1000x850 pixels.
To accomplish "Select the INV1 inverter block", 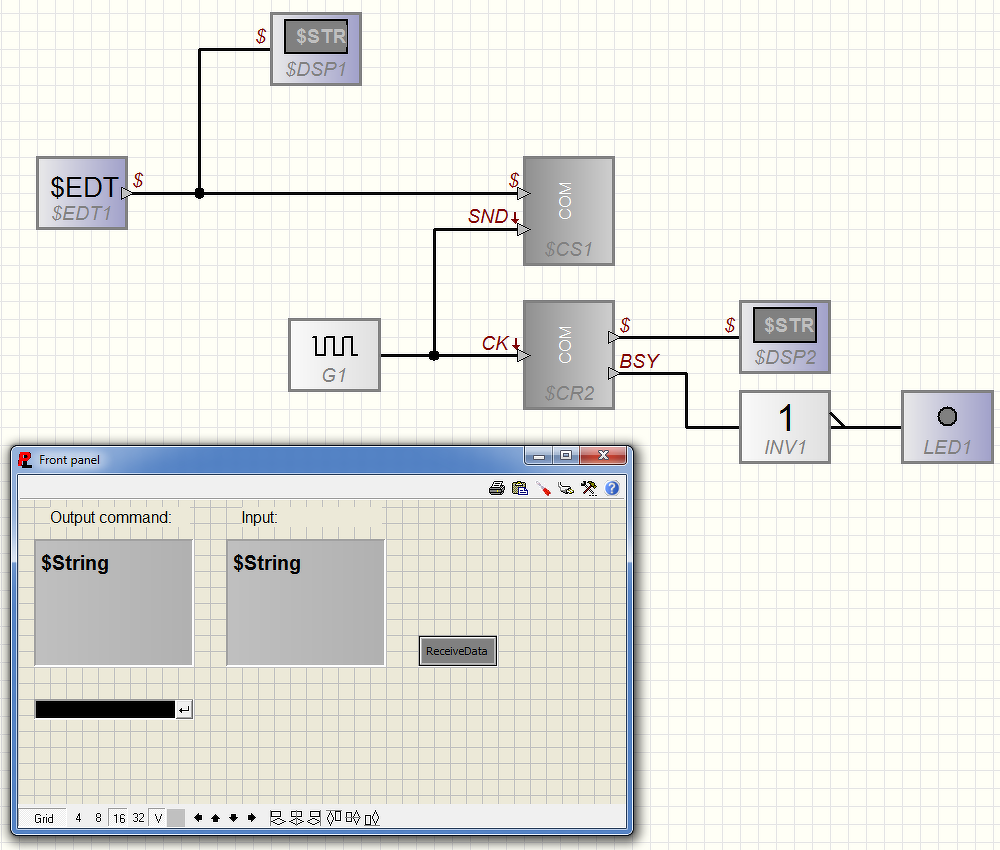I will pyautogui.click(x=785, y=427).
